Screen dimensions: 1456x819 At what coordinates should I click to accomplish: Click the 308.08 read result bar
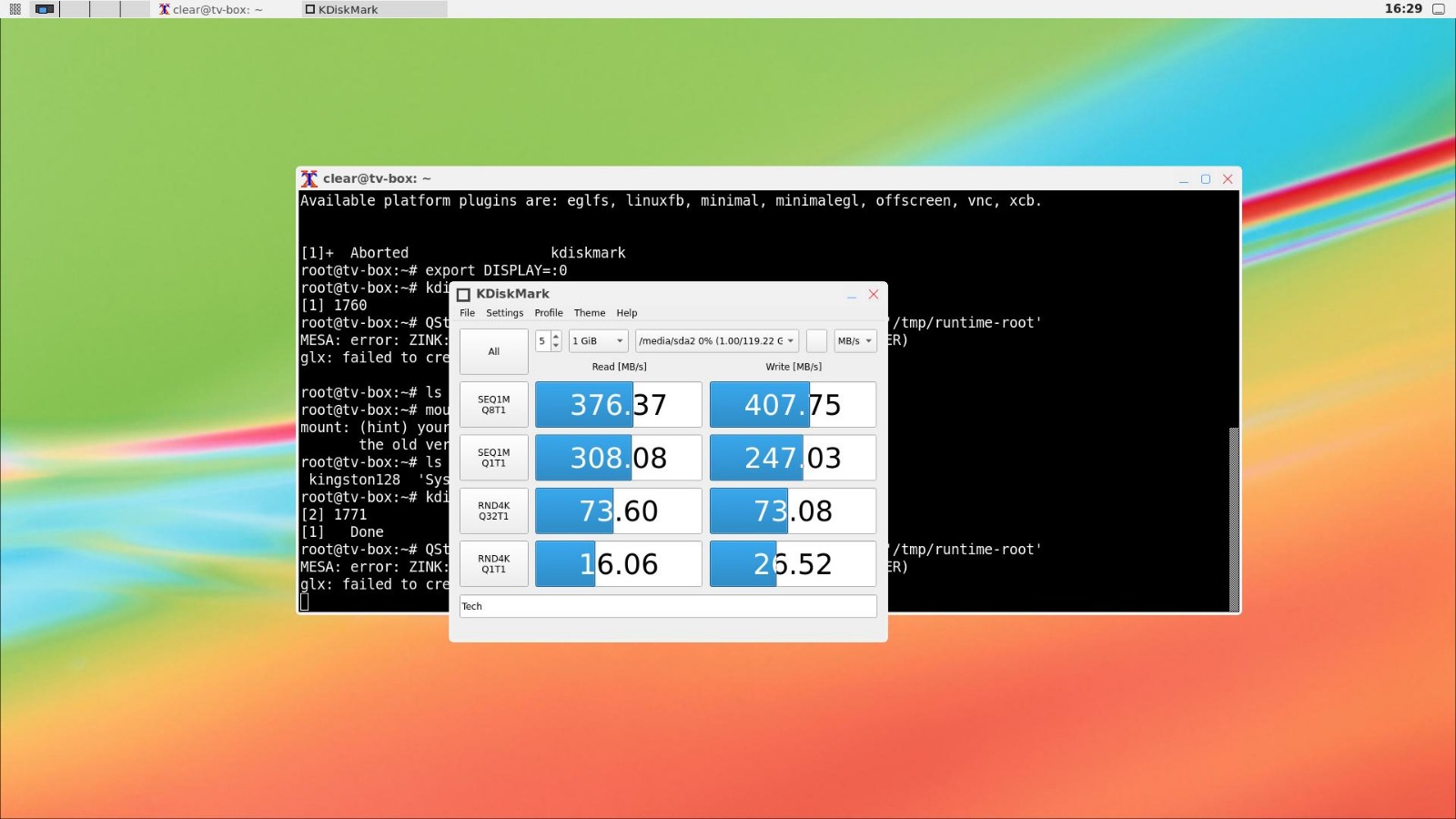619,458
